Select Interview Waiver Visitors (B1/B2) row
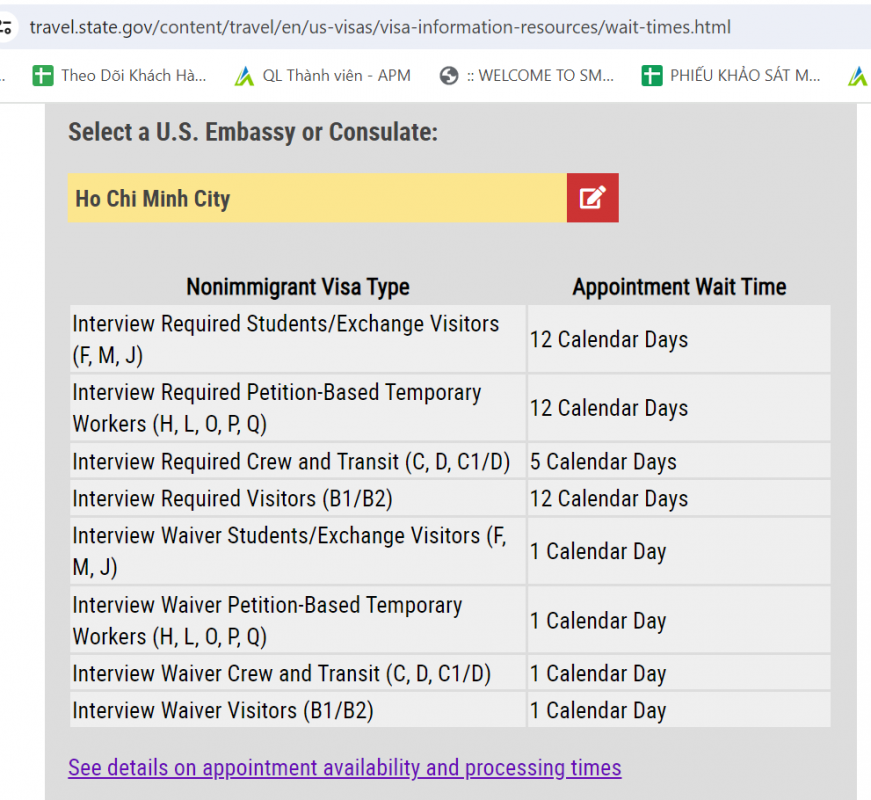This screenshot has height=800, width=871. click(x=450, y=710)
